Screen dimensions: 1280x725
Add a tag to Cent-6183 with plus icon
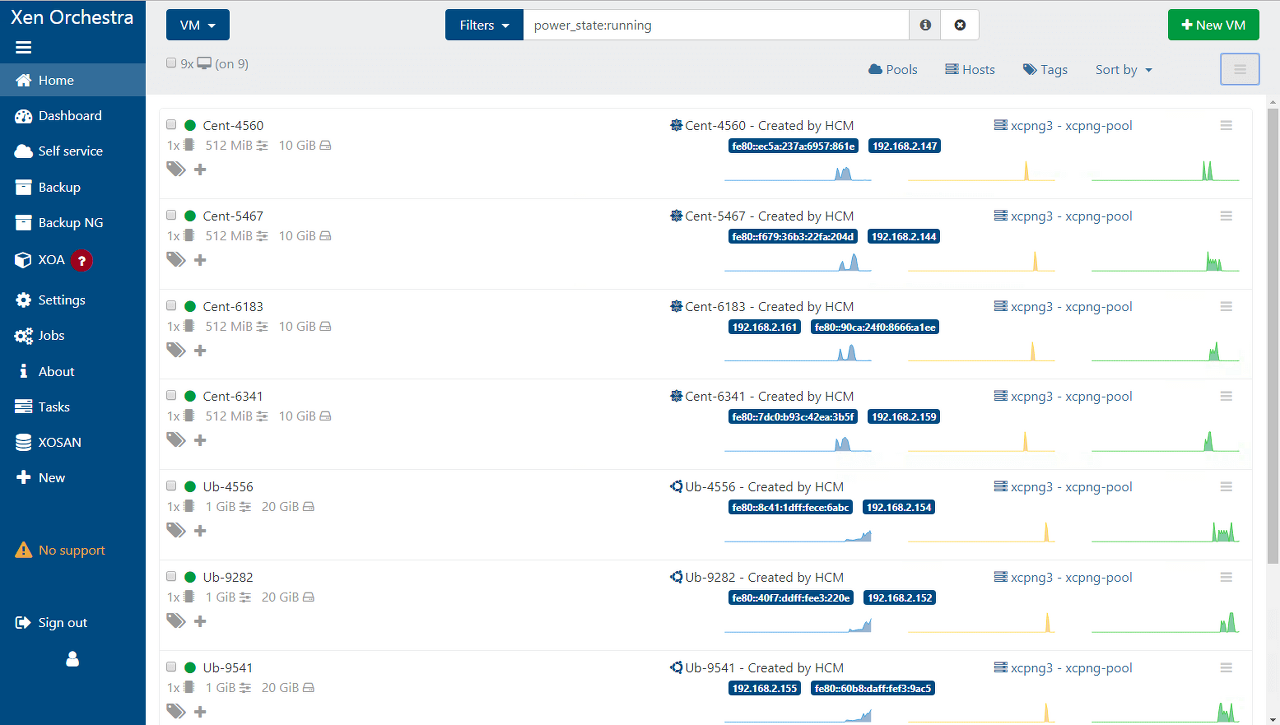tap(200, 350)
